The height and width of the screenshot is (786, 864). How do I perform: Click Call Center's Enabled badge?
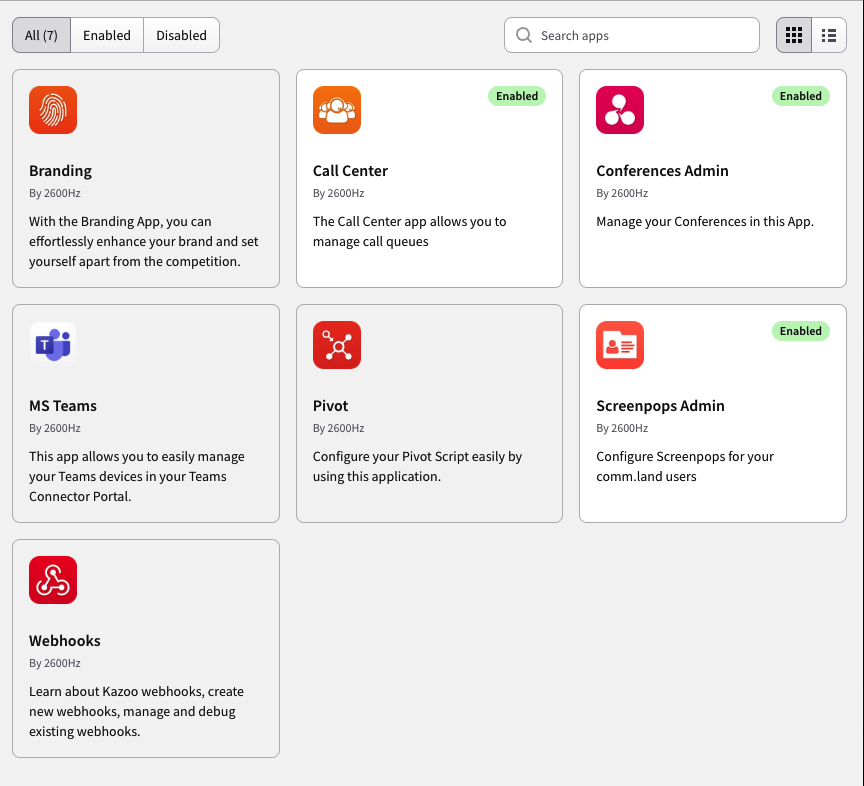[x=517, y=96]
